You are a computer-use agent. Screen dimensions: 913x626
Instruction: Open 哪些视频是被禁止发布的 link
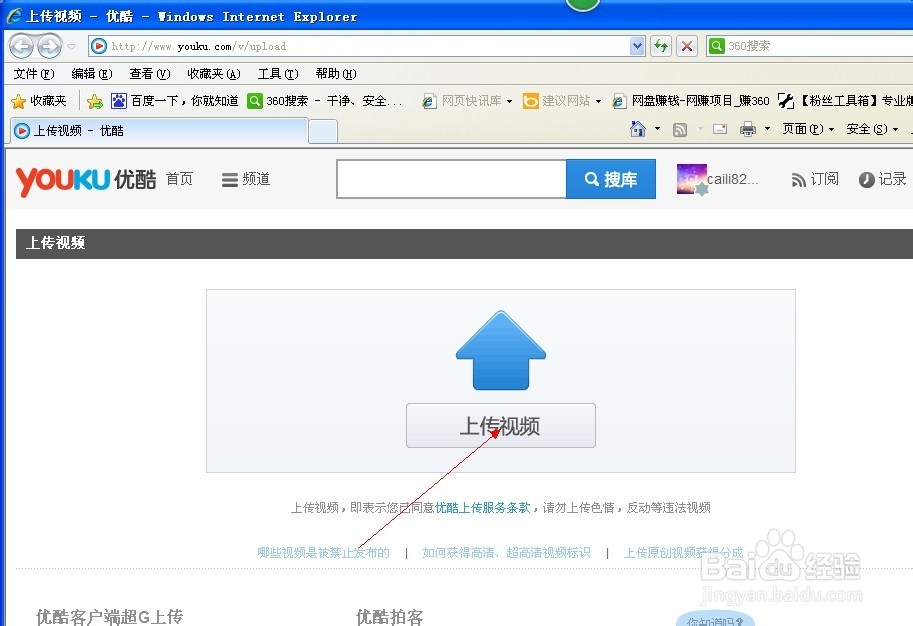pos(324,553)
